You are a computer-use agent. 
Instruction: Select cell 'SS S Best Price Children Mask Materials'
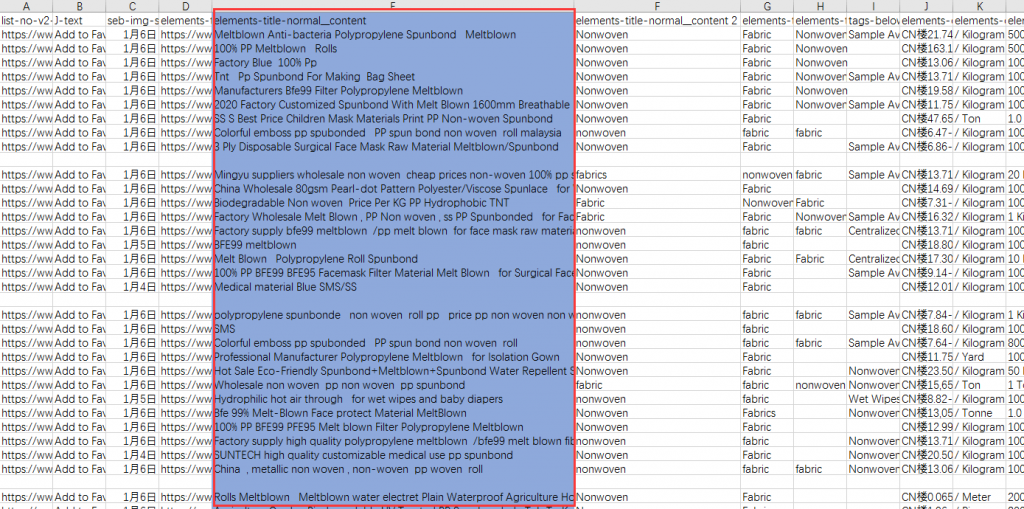coord(394,119)
